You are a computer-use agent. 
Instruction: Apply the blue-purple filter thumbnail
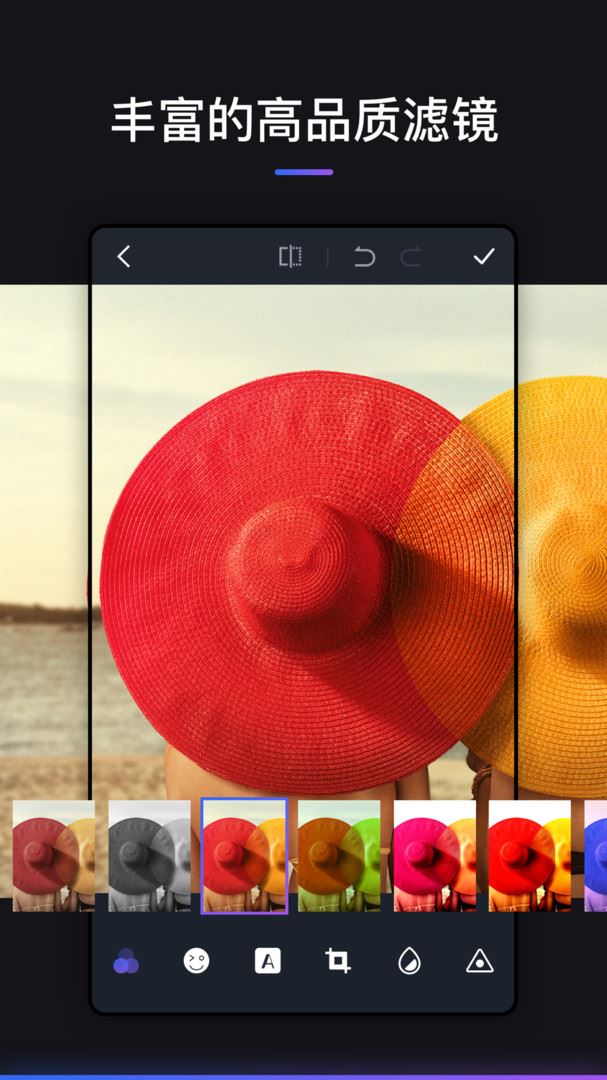pyautogui.click(x=595, y=855)
